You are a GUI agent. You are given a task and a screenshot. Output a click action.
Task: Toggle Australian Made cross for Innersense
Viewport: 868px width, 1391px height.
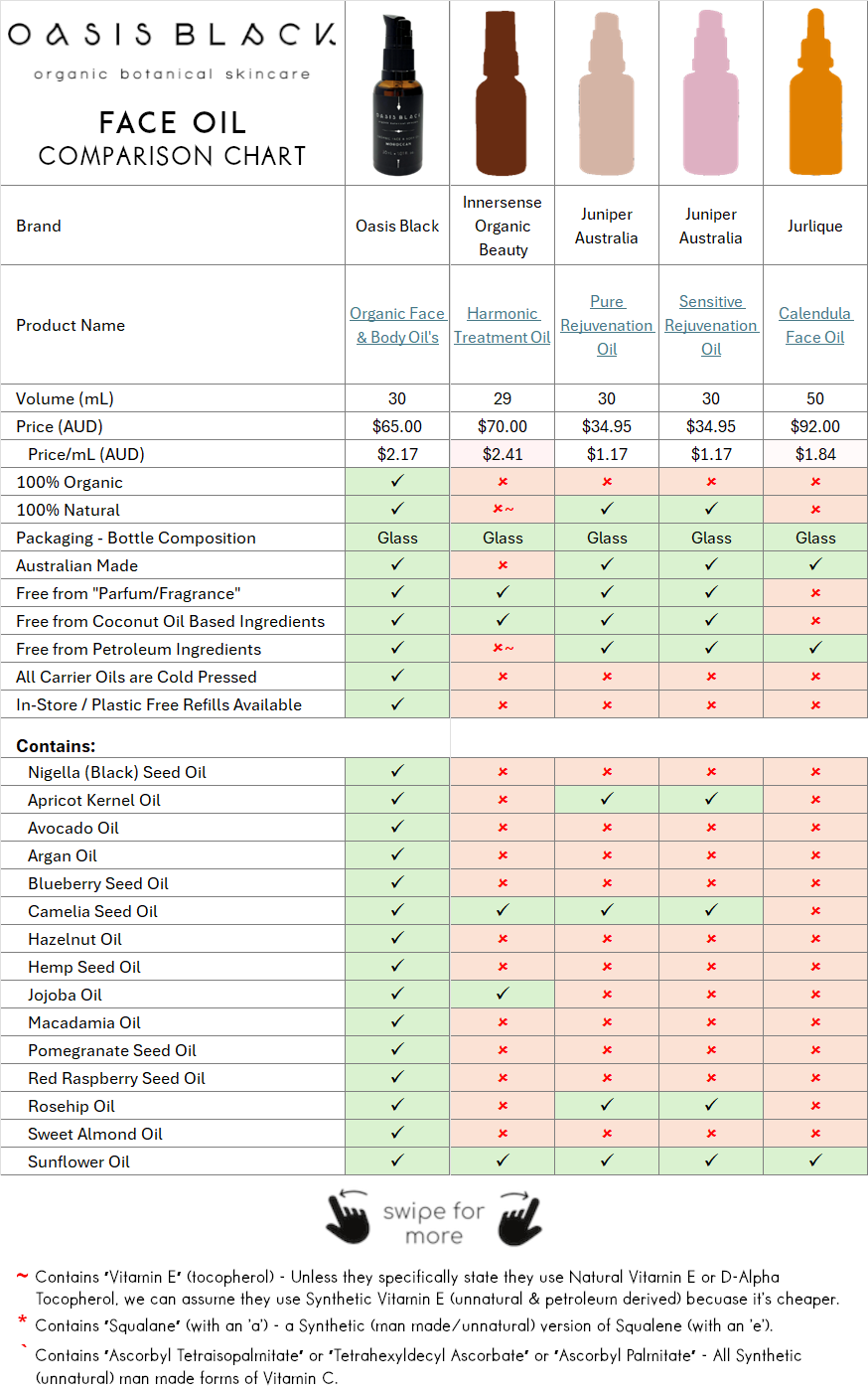502,564
